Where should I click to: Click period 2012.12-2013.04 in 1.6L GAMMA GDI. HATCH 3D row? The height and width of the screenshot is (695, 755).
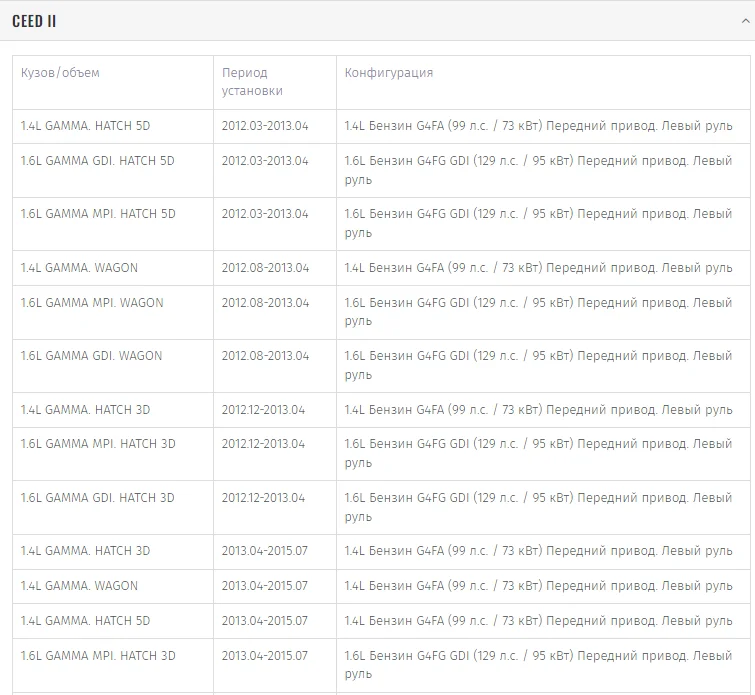coord(263,498)
